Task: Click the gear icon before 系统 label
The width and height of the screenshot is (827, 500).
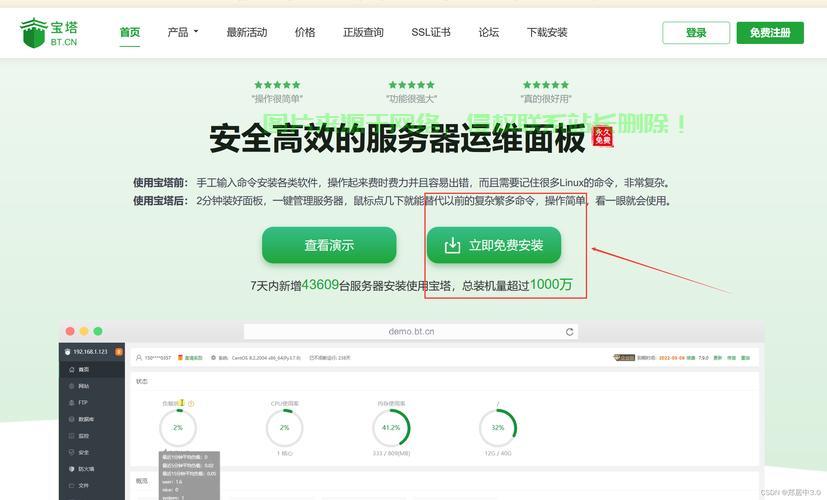Action: [213, 358]
